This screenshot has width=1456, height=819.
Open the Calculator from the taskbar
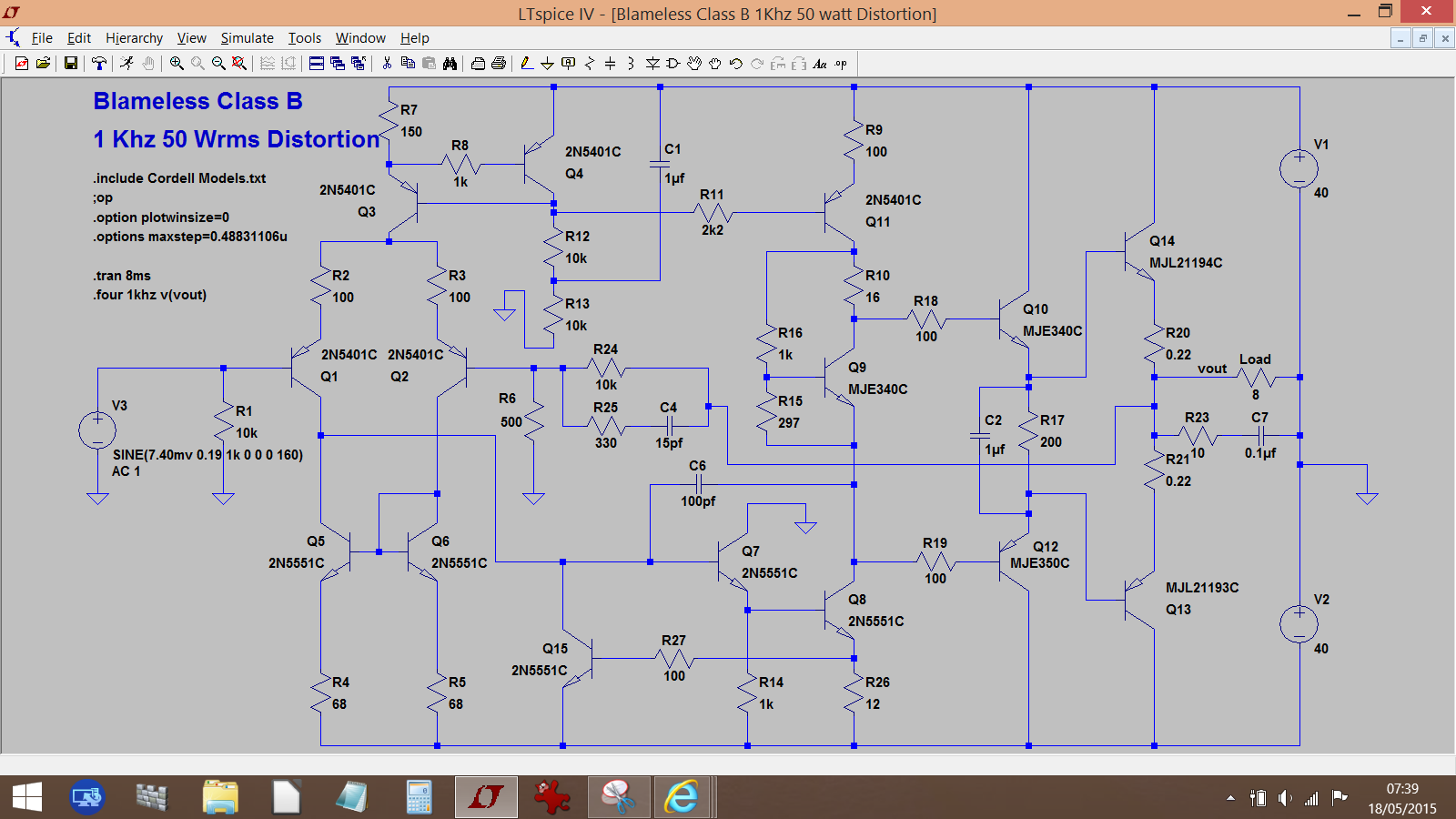419,798
